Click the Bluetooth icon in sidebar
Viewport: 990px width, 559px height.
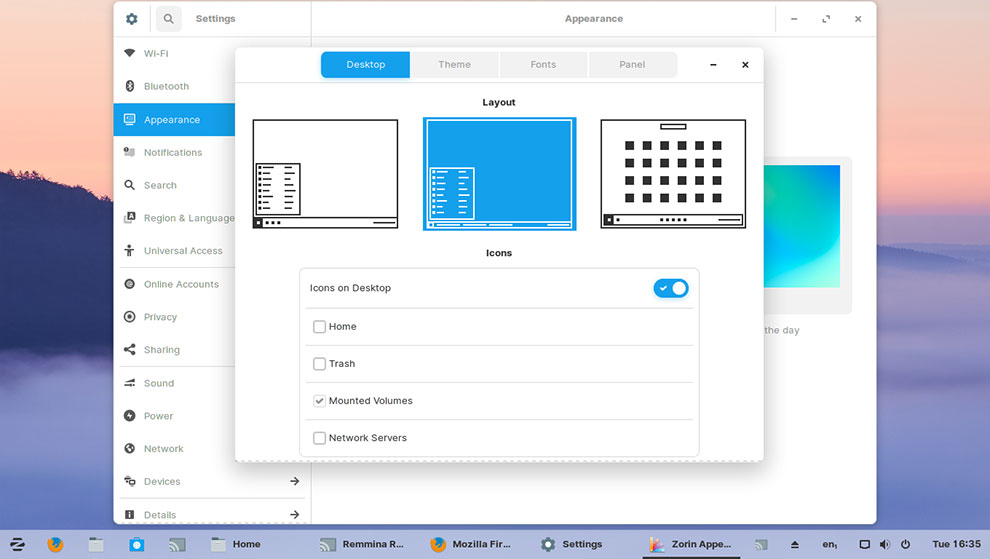(x=129, y=86)
